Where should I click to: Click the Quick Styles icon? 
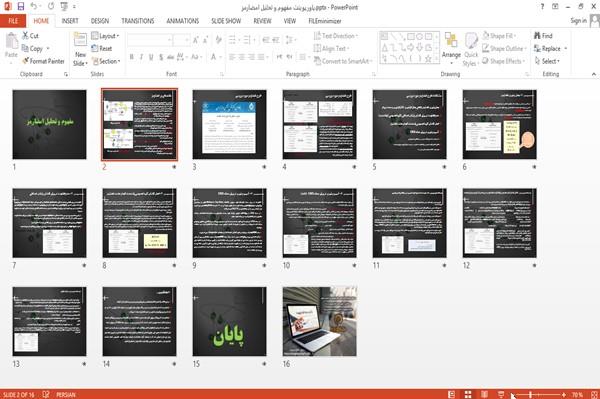(471, 41)
